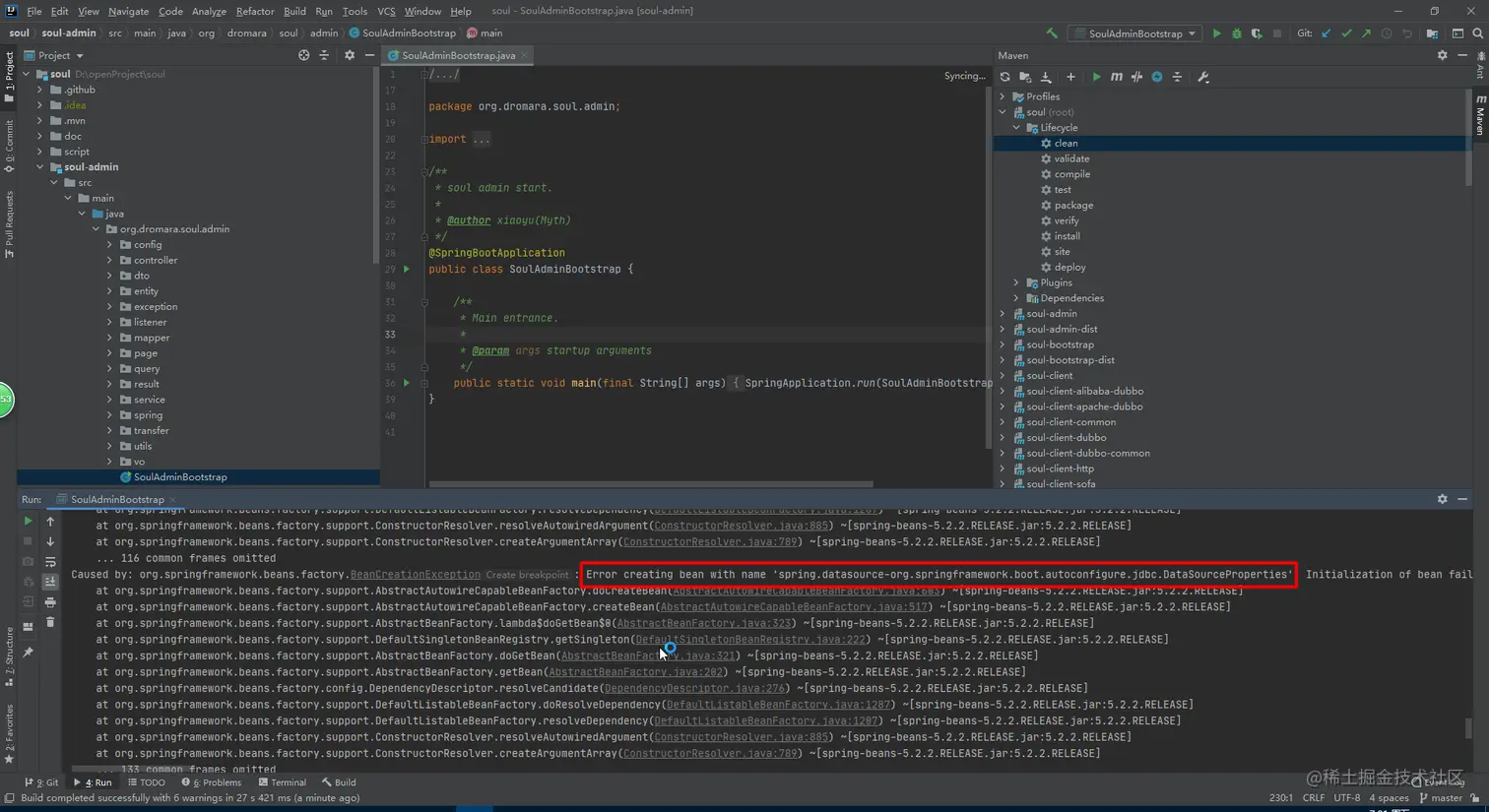Click the Git Push arrow icon
The image size is (1489, 812).
click(x=1366, y=33)
